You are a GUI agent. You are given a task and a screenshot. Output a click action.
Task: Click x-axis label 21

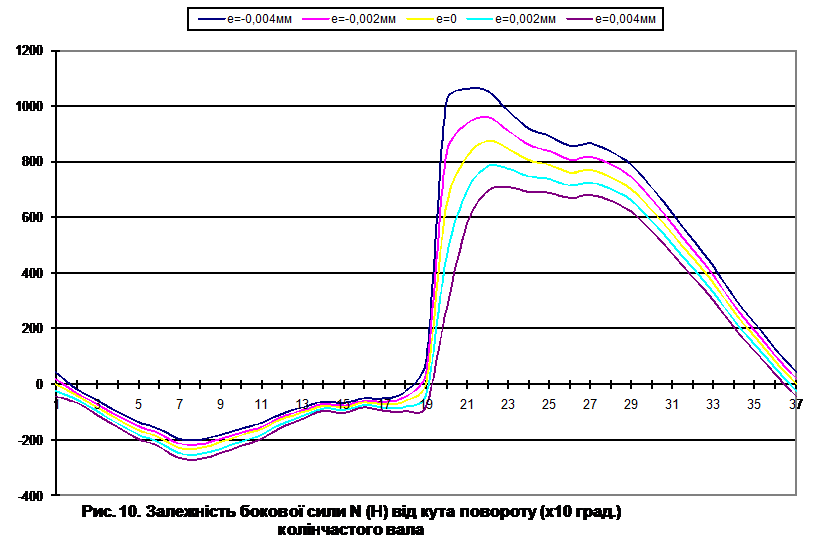(x=467, y=404)
